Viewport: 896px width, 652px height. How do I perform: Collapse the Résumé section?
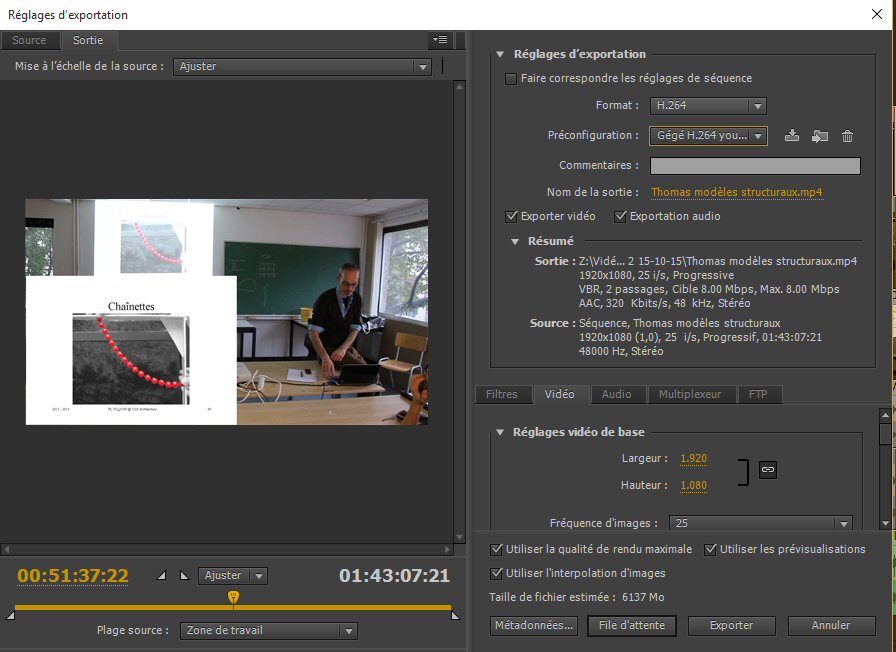coord(515,241)
